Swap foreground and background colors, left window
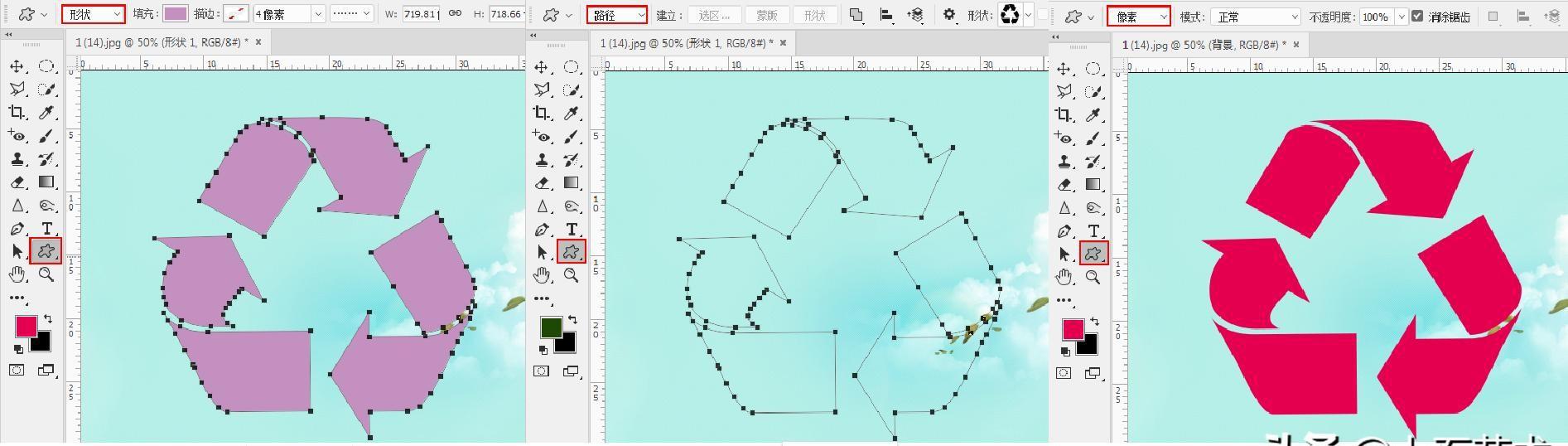Screen dimensions: 1568x446 pos(47,318)
